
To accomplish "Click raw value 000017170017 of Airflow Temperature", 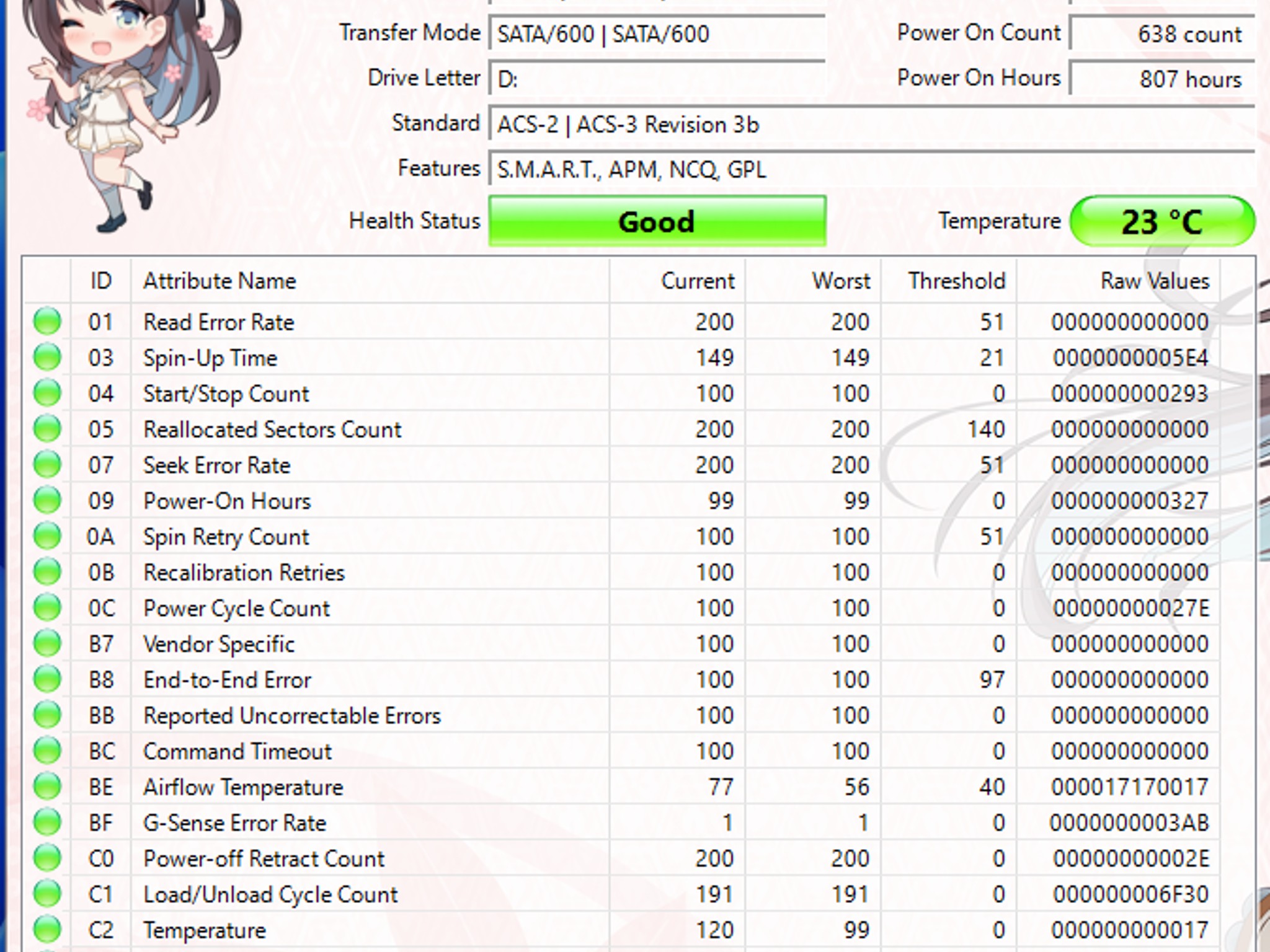I will tap(1130, 787).
